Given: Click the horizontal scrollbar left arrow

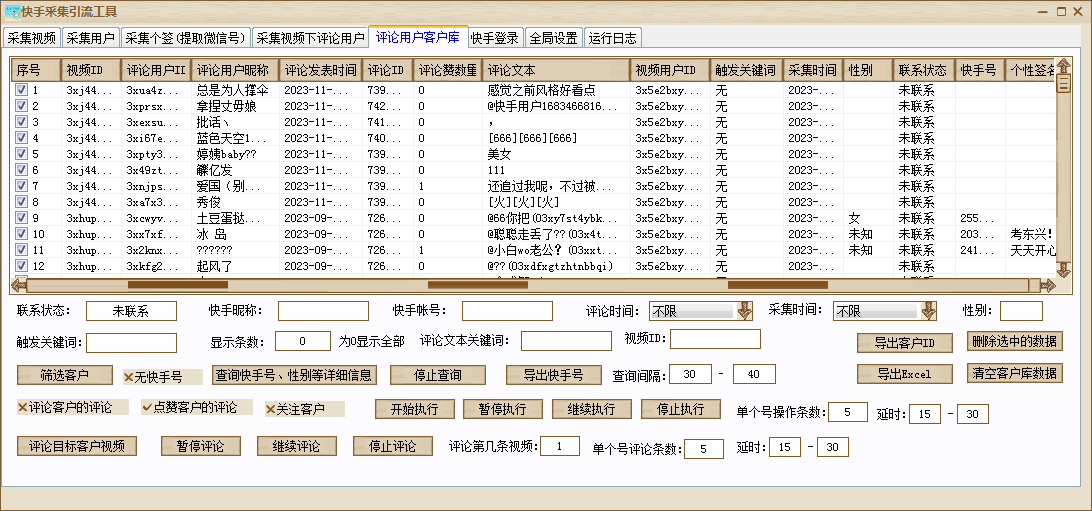Looking at the screenshot, I should click(x=18, y=285).
